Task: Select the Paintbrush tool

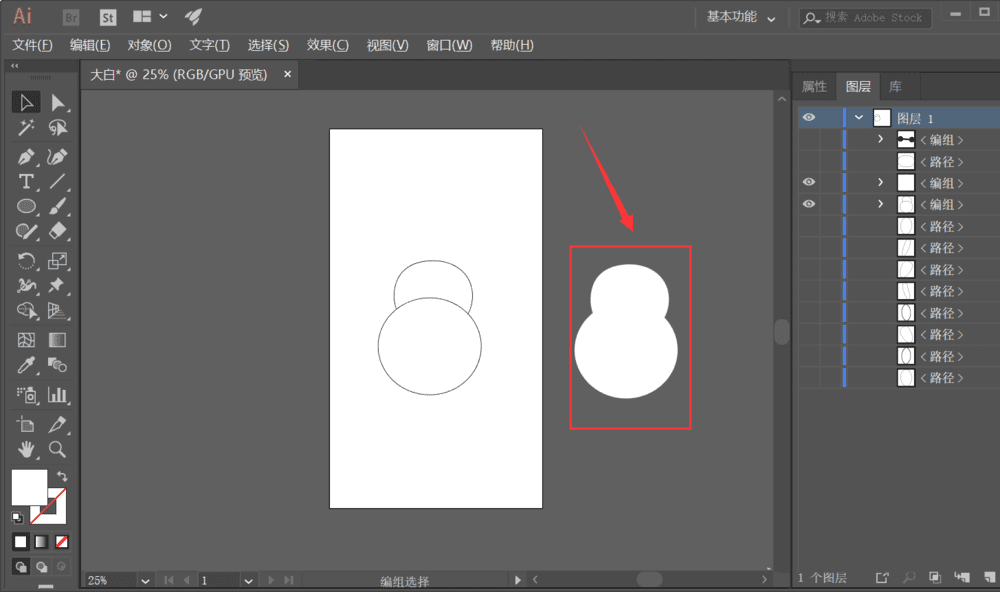Action: point(57,206)
